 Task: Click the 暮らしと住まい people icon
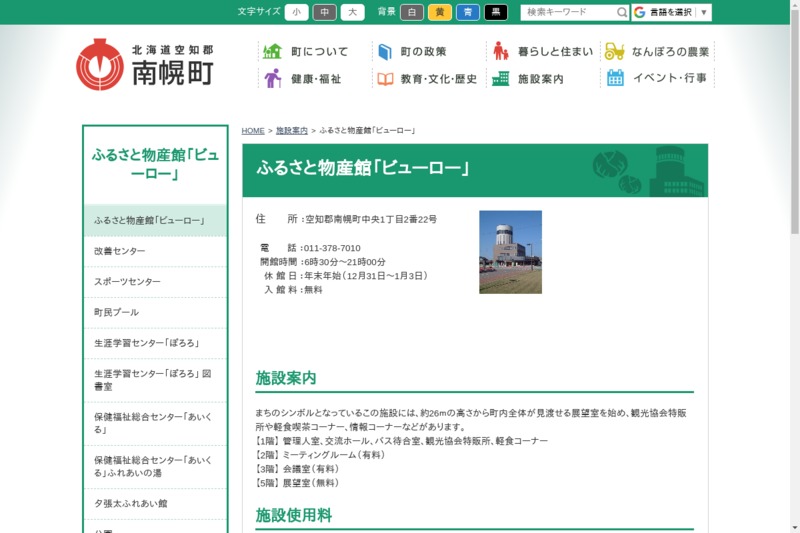click(x=500, y=51)
